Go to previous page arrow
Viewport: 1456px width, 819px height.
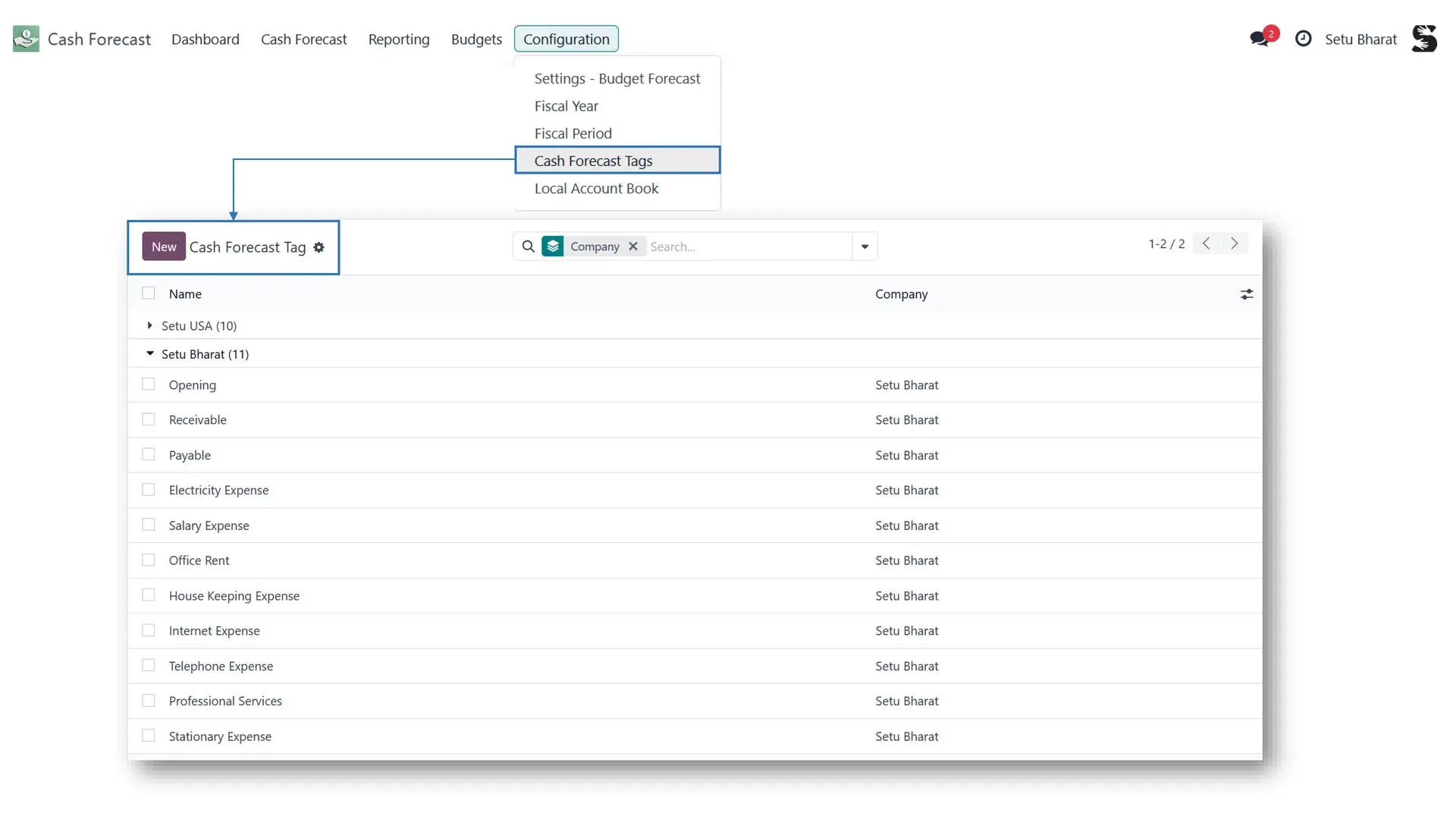pyautogui.click(x=1207, y=243)
